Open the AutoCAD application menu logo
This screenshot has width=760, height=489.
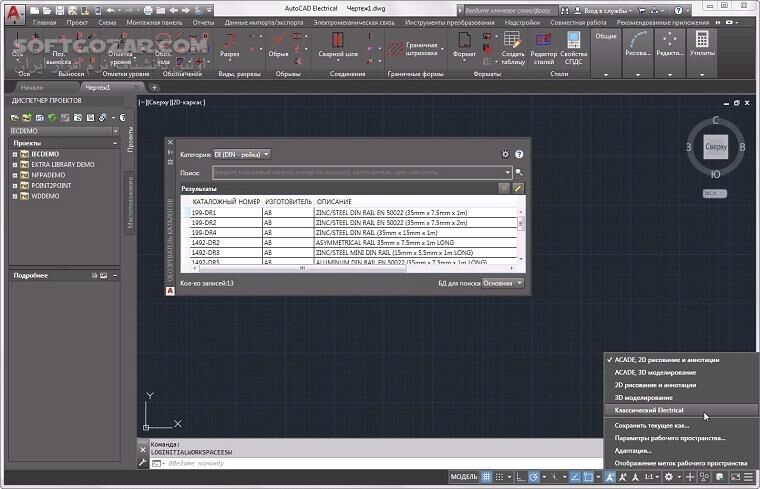click(x=15, y=13)
